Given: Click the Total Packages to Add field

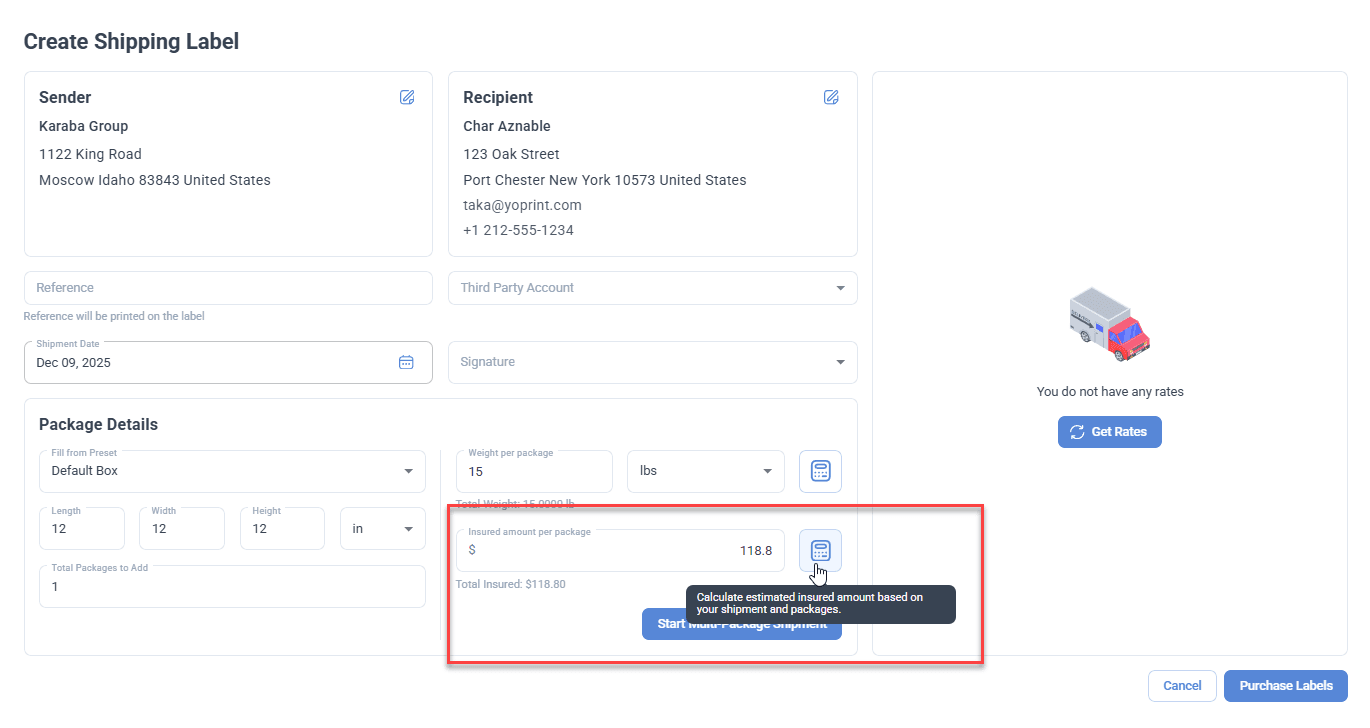Looking at the screenshot, I should pyautogui.click(x=232, y=587).
